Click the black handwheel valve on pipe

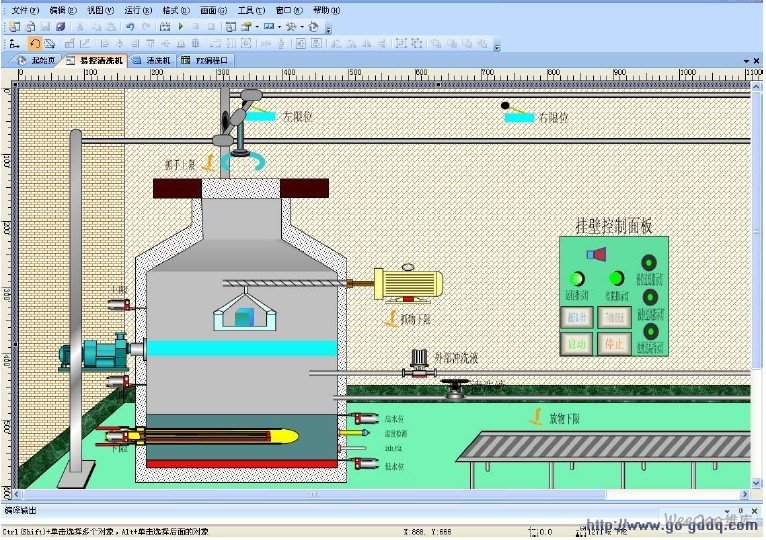[457, 385]
